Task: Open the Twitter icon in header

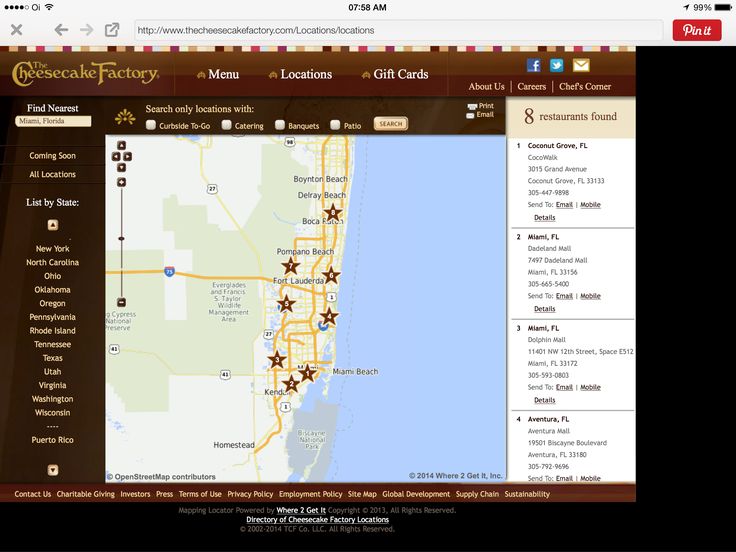Action: coord(557,65)
